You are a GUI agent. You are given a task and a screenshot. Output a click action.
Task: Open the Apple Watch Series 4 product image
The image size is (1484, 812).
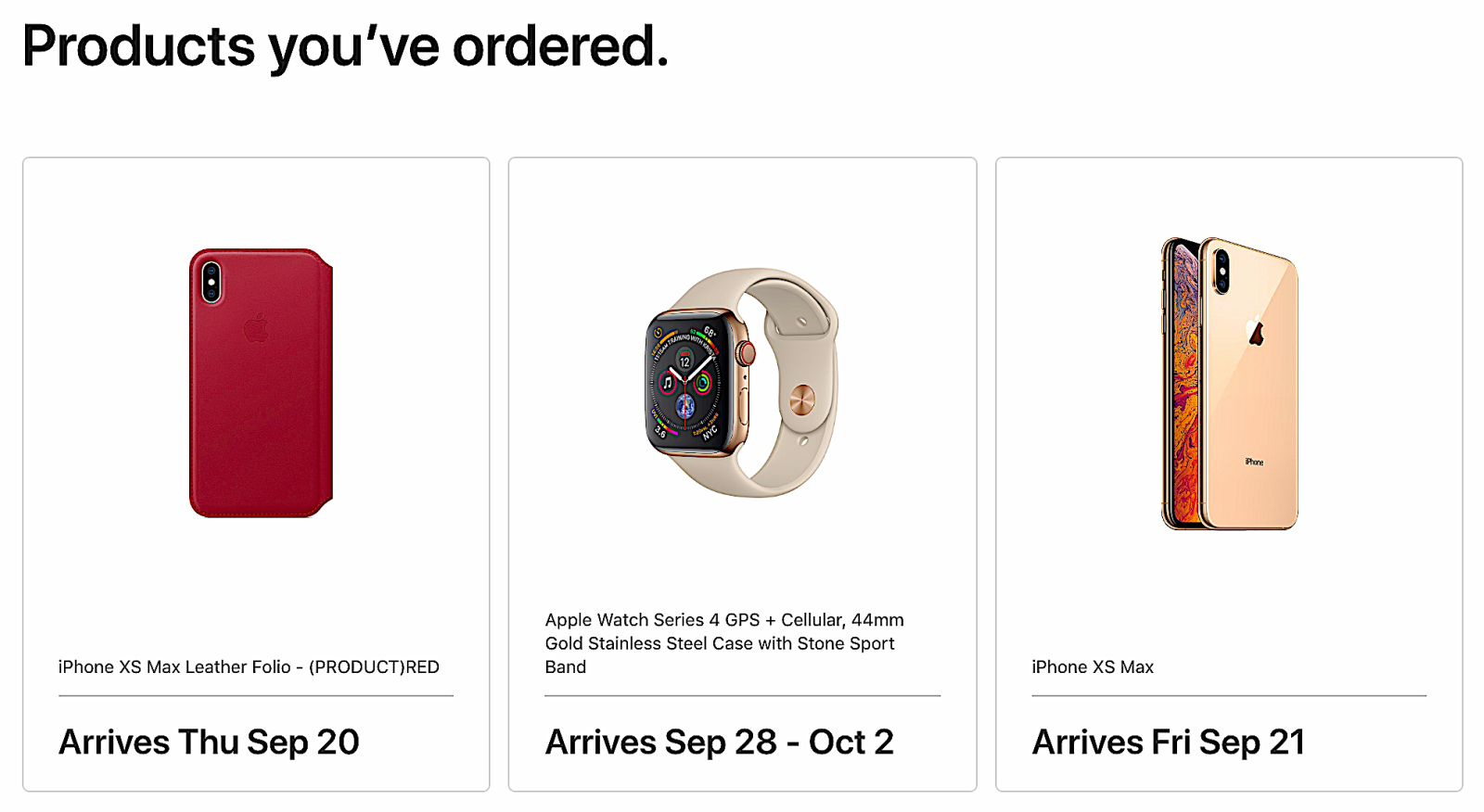point(742,382)
